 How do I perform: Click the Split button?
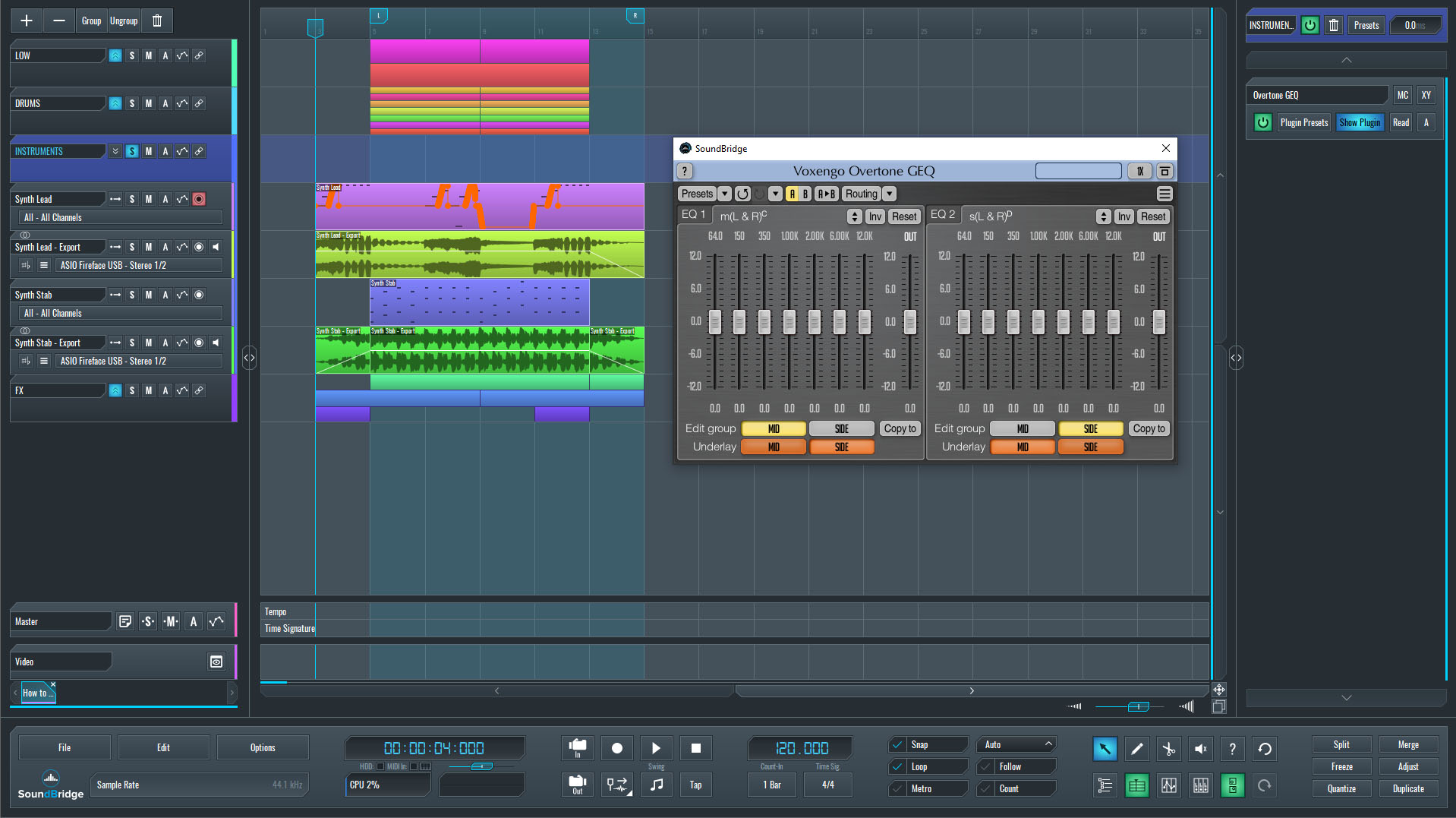(1341, 745)
